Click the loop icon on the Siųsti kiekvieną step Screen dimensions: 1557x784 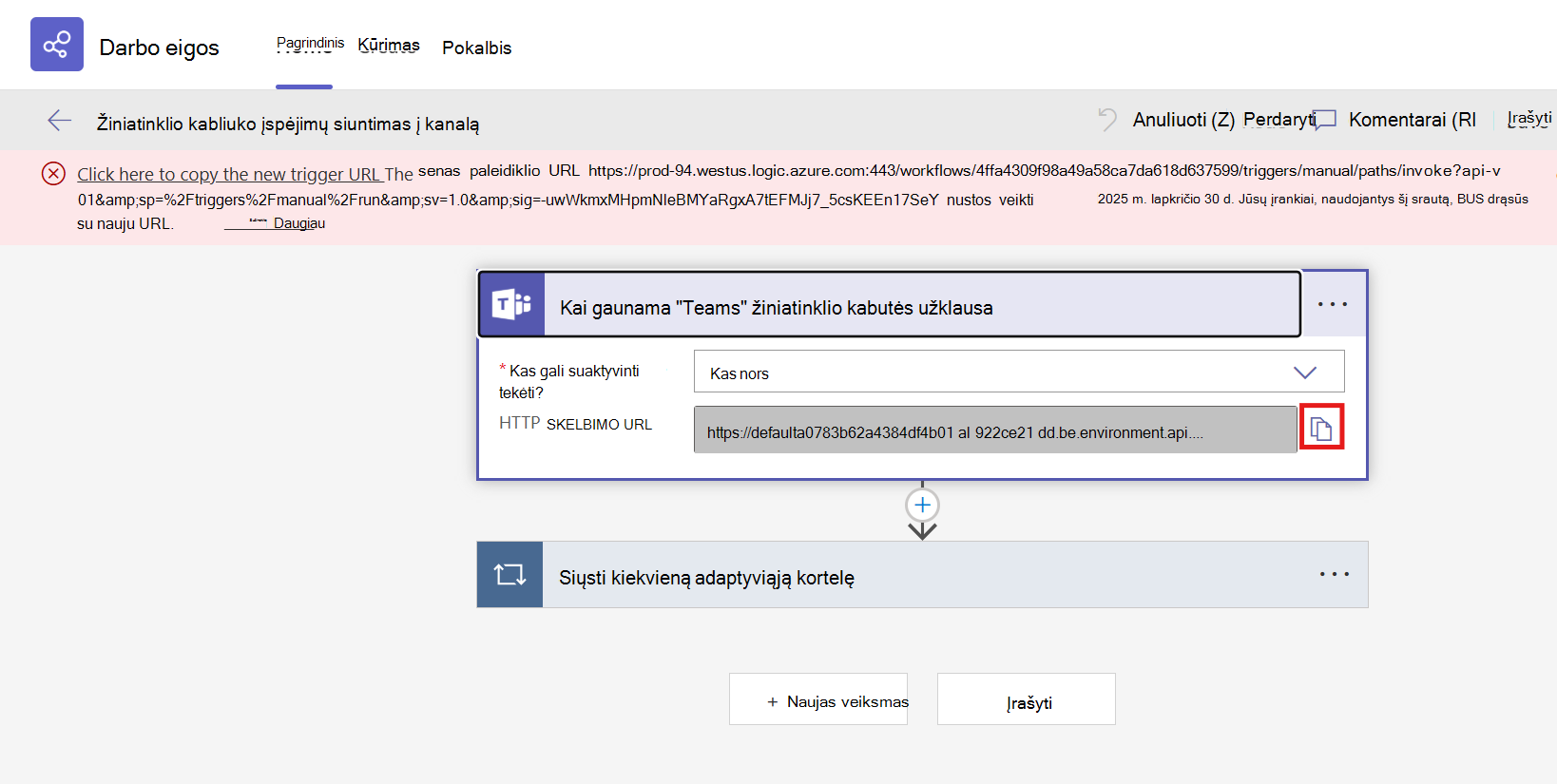click(x=510, y=574)
